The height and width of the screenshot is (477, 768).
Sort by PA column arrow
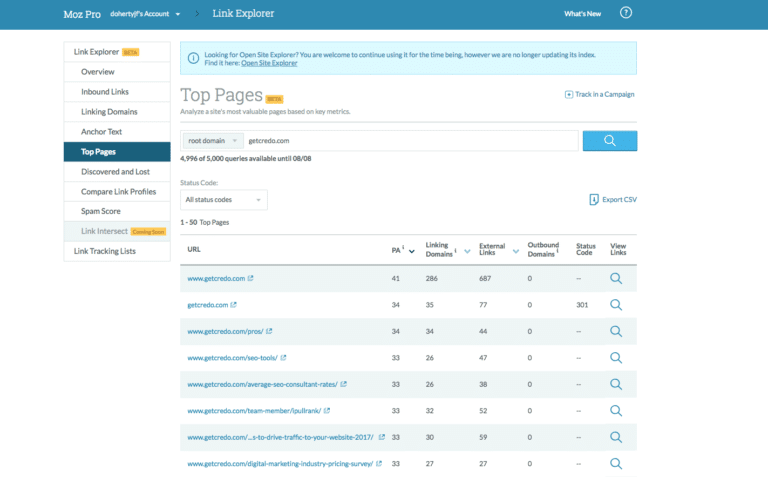412,251
